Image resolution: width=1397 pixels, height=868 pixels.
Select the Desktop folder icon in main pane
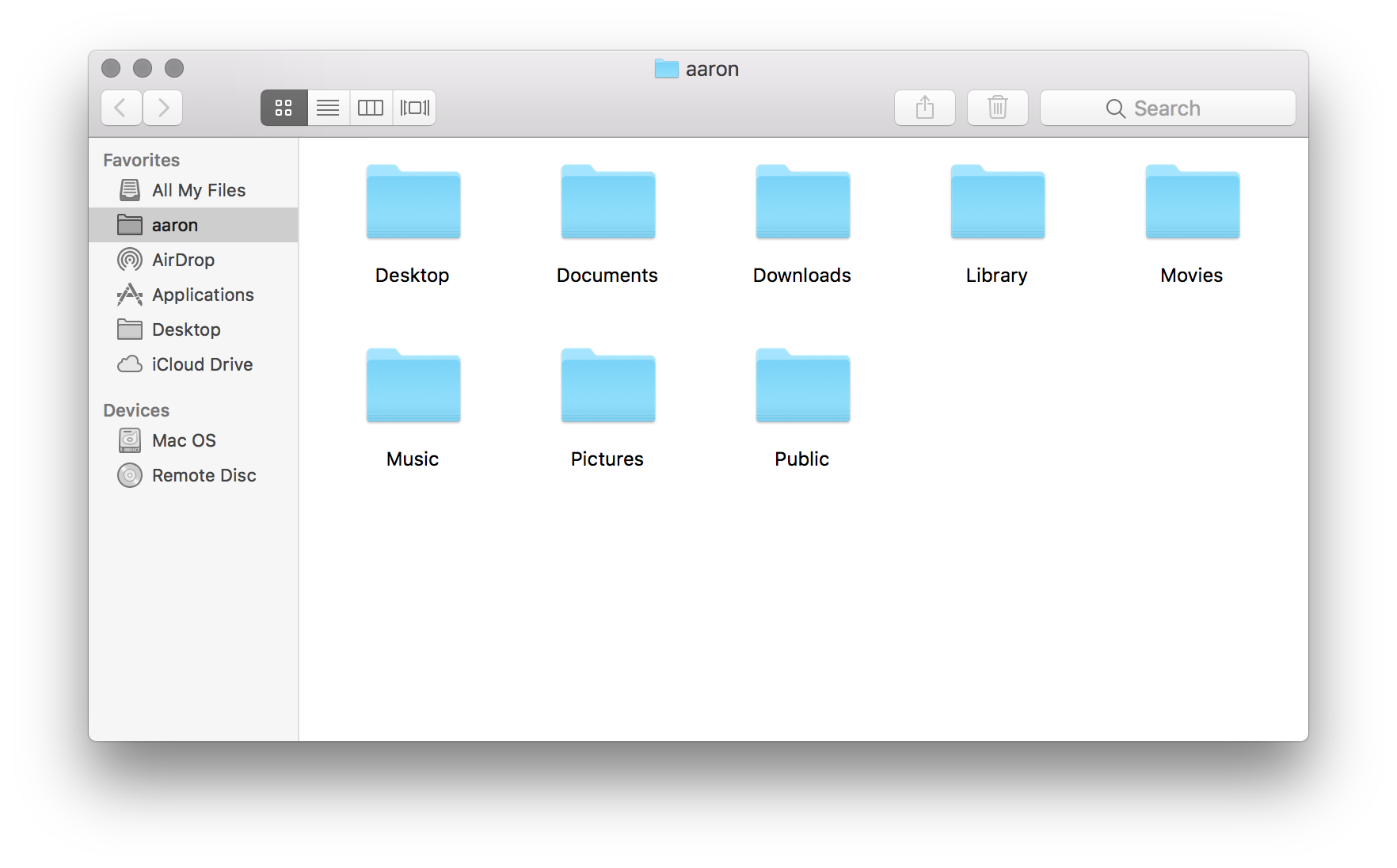(x=413, y=202)
